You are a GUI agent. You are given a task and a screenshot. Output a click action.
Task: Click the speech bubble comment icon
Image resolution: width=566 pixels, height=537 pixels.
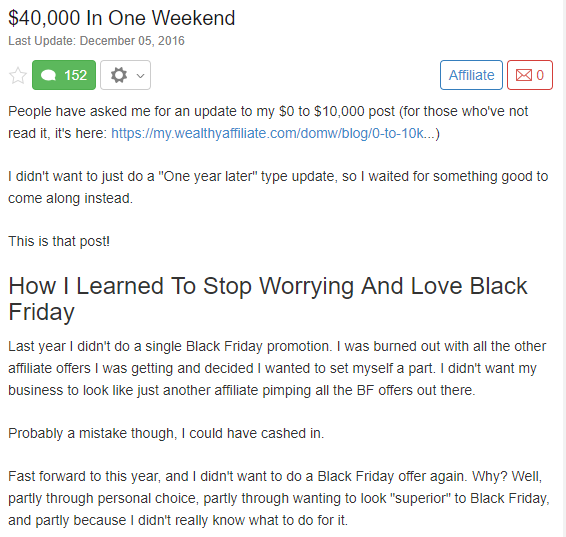point(48,75)
